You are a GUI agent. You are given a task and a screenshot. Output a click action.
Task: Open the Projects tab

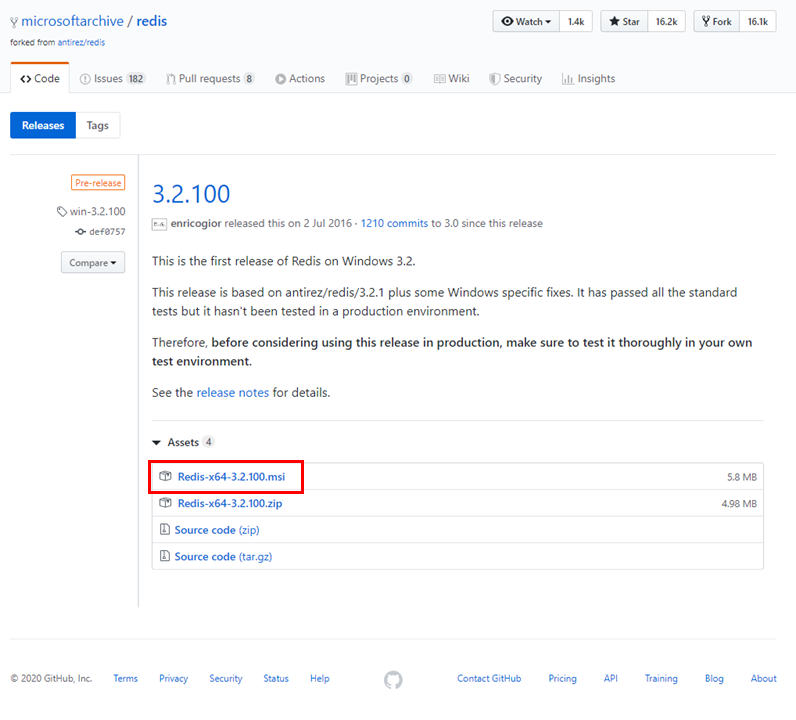pyautogui.click(x=379, y=79)
